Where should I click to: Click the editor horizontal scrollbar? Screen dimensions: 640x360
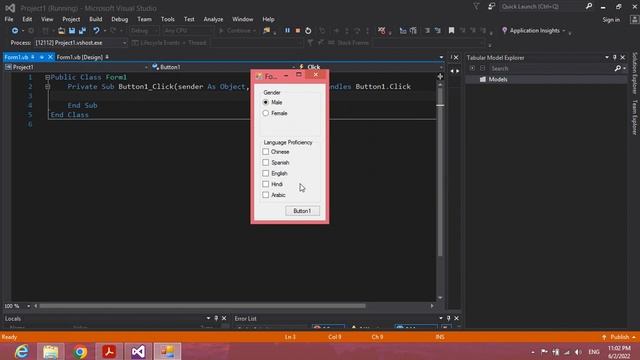click(x=202, y=306)
